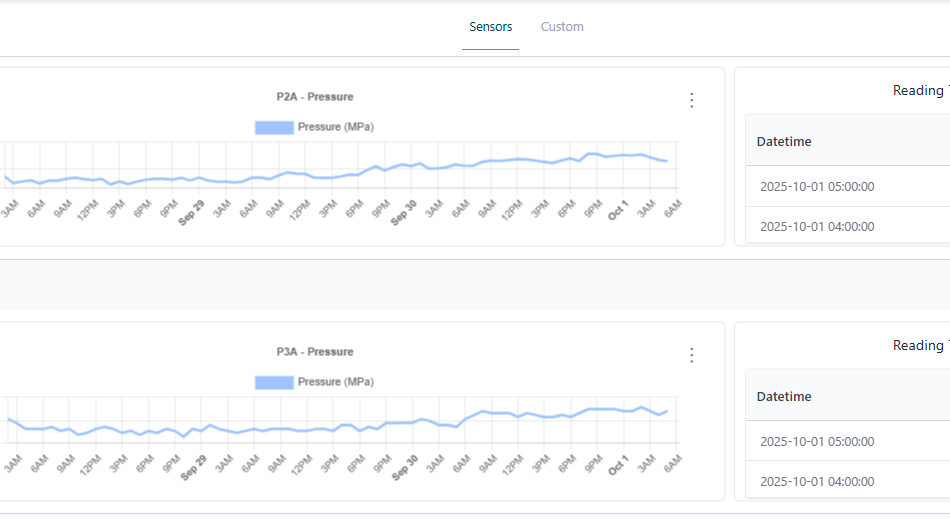Screen dimensions: 950x519
Task: Select the 04:00:00 row in P3A reading table
Action: click(x=817, y=481)
